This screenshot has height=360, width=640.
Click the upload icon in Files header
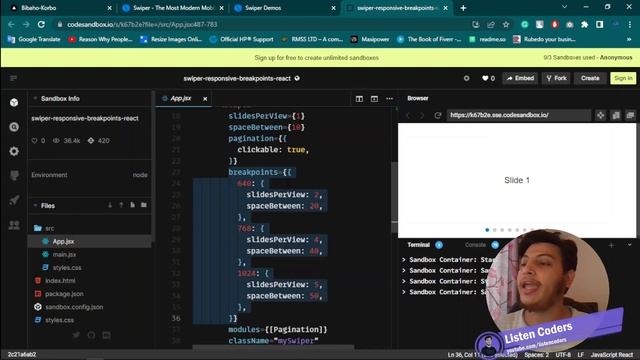pos(121,205)
